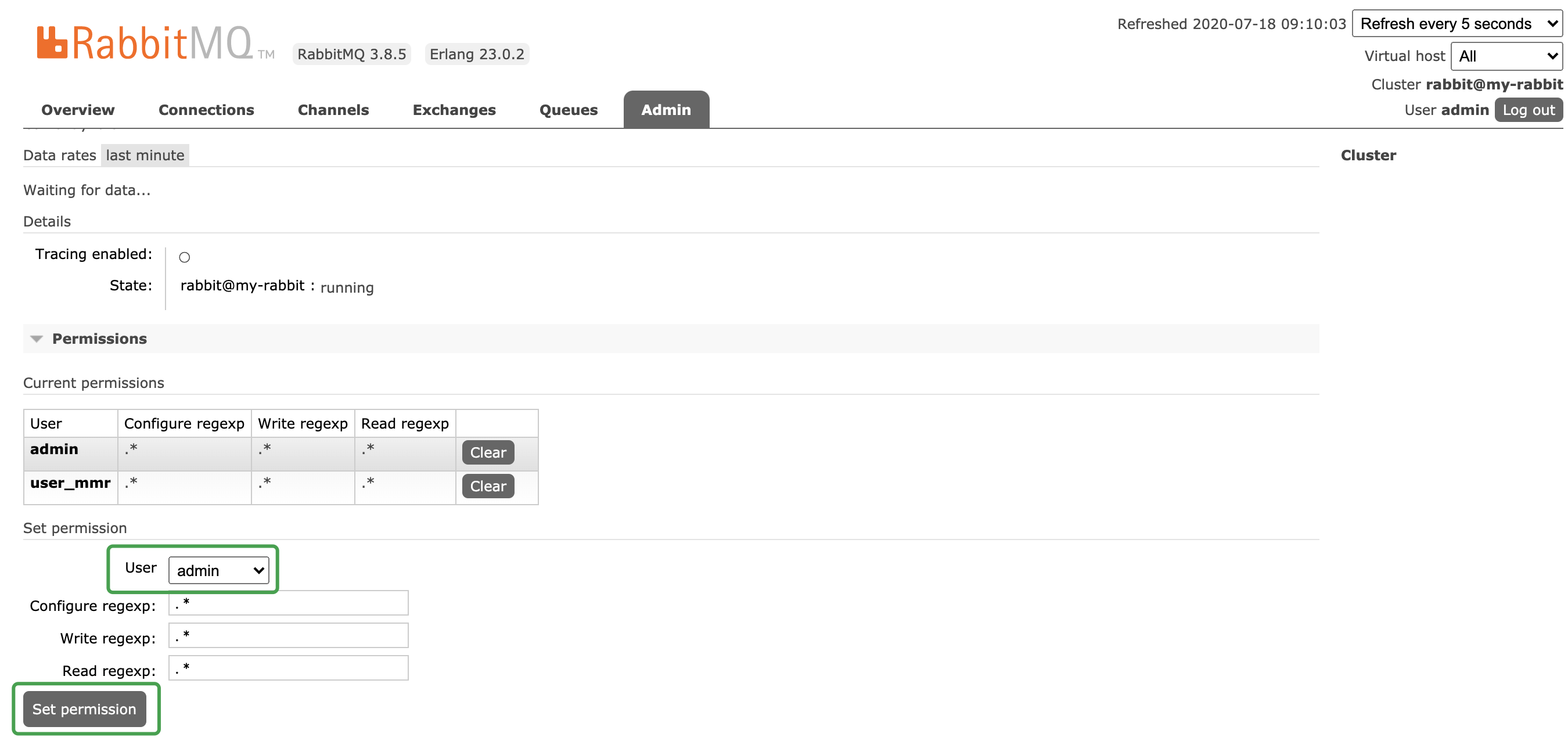Open the Refresh every 5 seconds dropdown
The width and height of the screenshot is (1568, 741).
coord(1456,24)
